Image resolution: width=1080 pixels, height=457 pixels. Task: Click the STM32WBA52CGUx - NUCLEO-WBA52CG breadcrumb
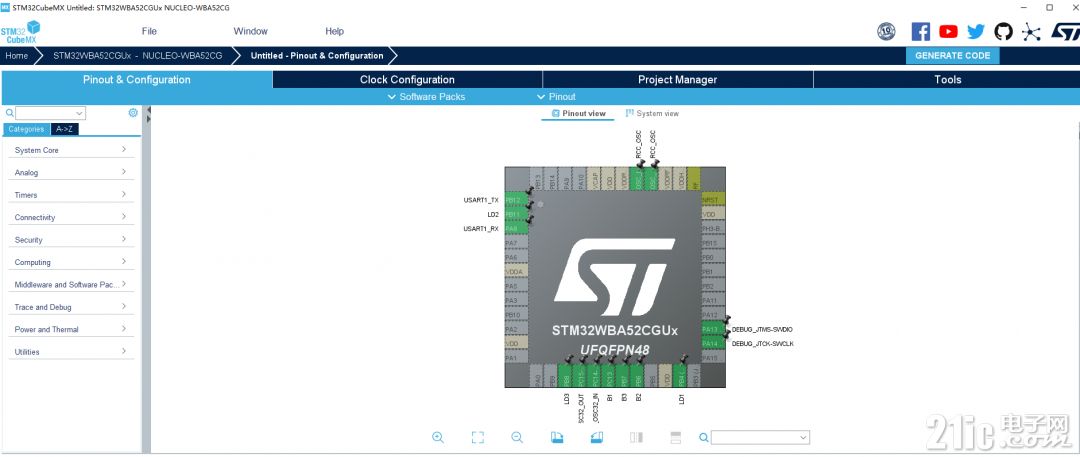click(137, 56)
